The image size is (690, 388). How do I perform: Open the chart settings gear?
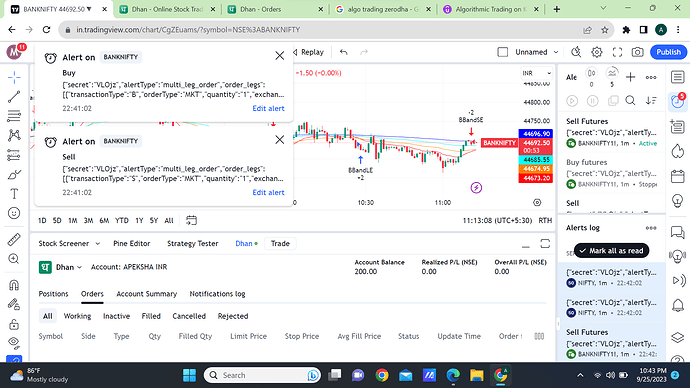(x=596, y=52)
